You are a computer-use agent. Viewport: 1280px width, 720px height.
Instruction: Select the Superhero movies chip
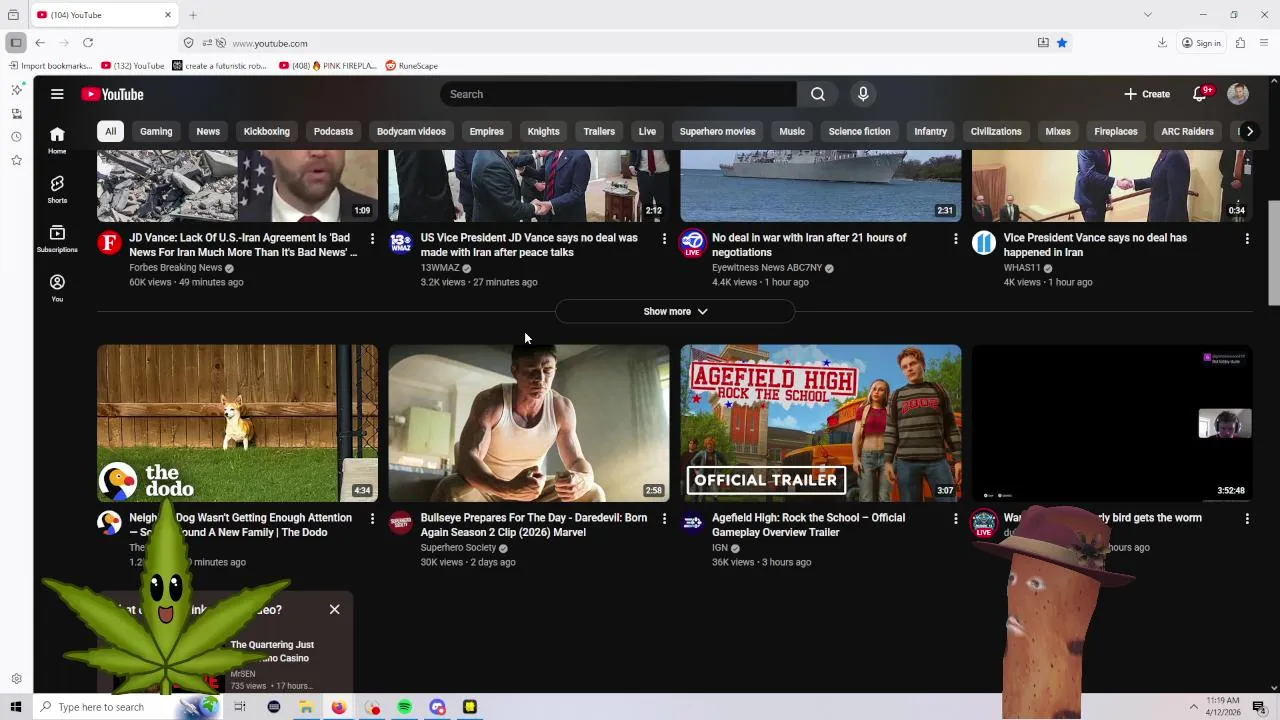click(717, 131)
